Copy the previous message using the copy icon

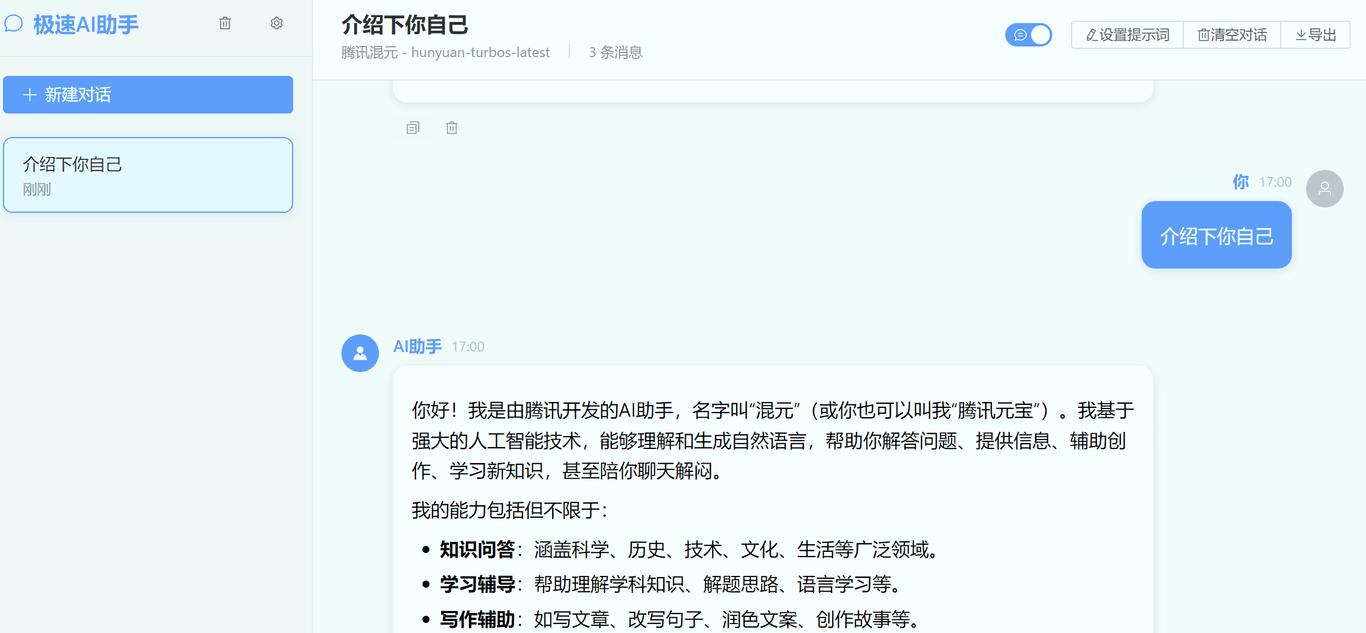click(413, 128)
